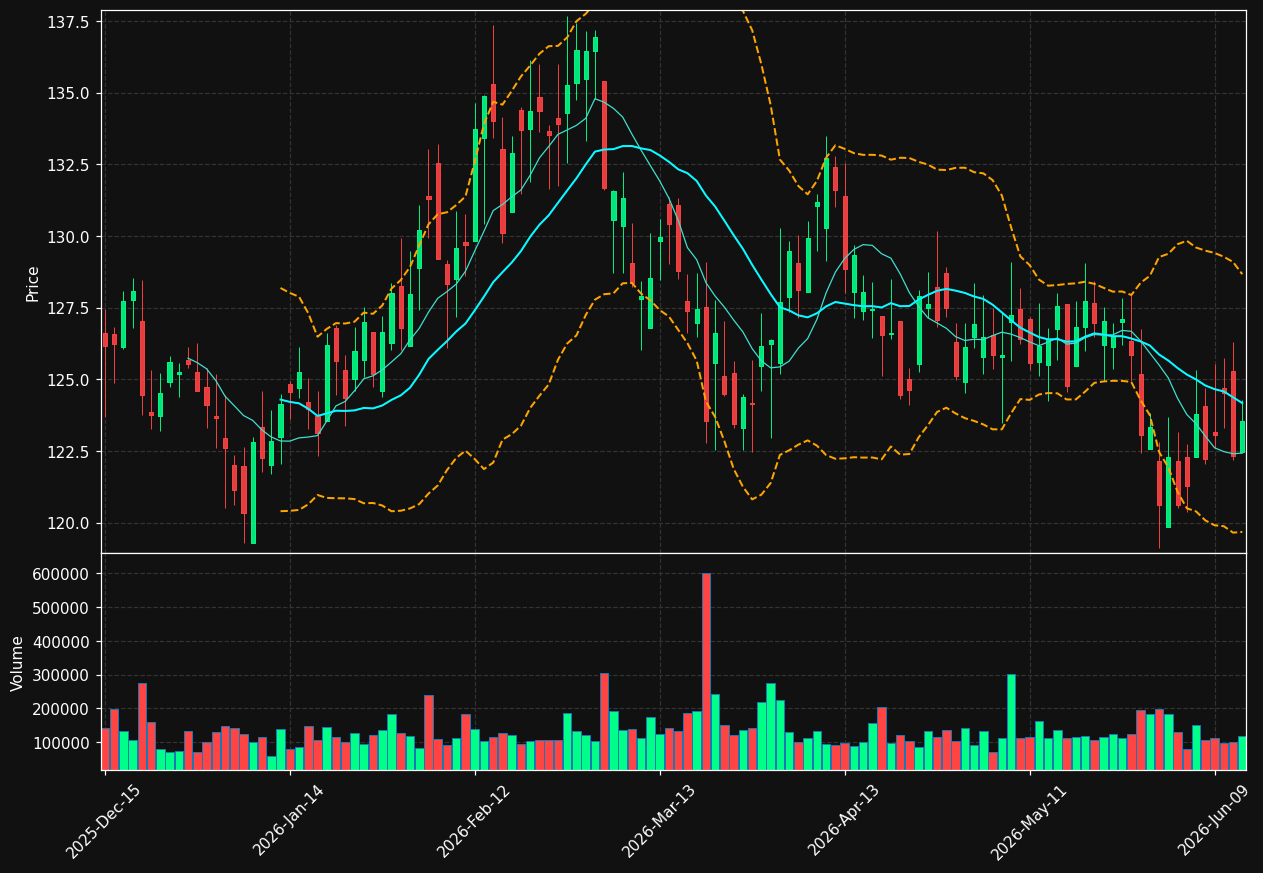Screen dimensions: 1263x873
Task: Click the 2026-Jun-09 date label
Action: tap(1215, 821)
